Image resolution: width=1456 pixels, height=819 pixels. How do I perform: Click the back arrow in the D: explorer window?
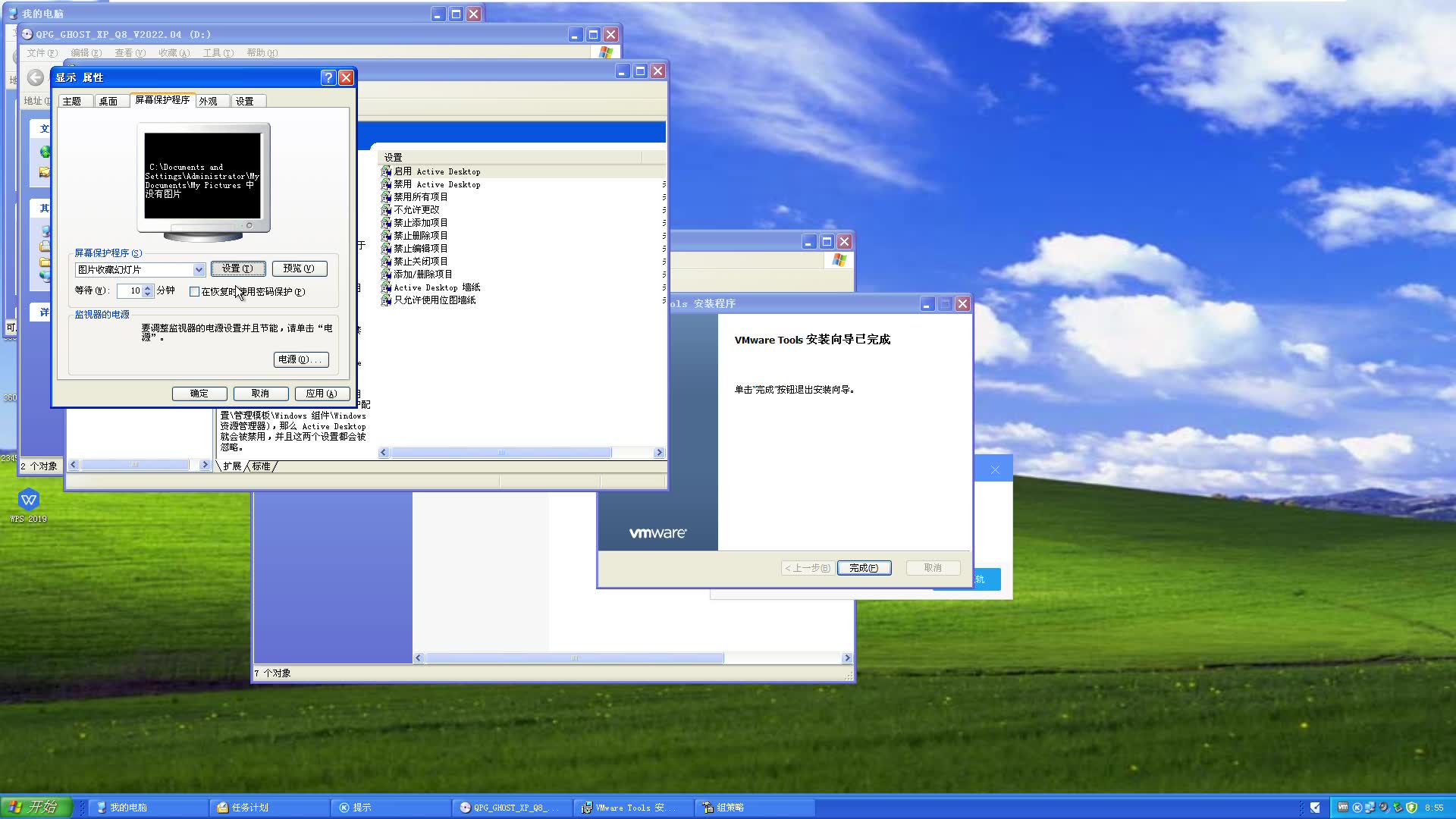(35, 77)
